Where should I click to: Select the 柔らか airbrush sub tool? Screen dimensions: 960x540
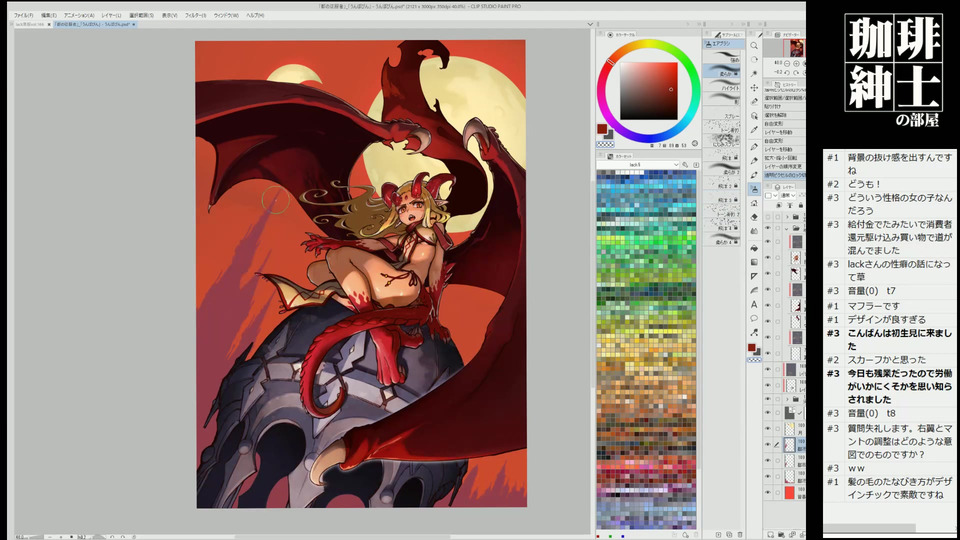723,68
